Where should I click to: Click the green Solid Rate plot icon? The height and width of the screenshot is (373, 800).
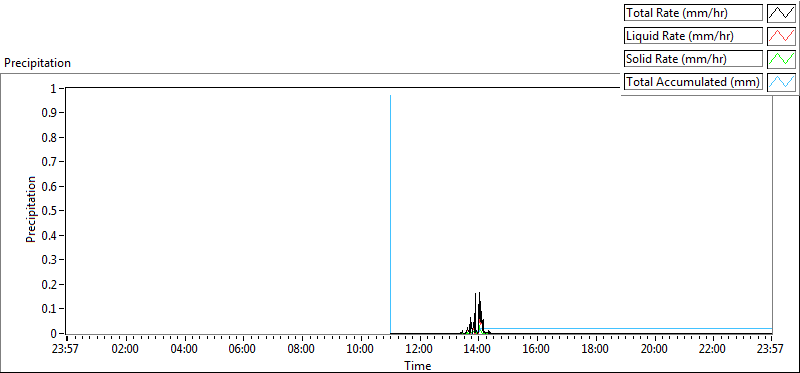pos(782,59)
